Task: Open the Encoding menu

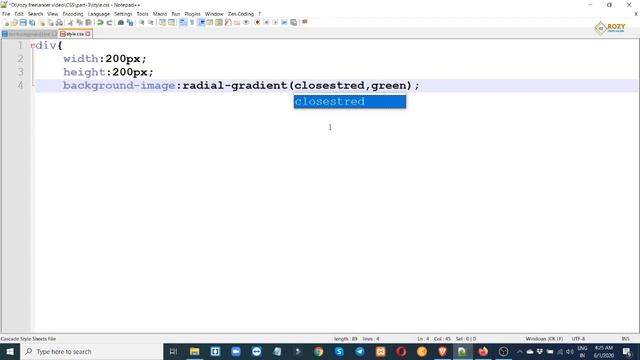Action: pos(73,14)
